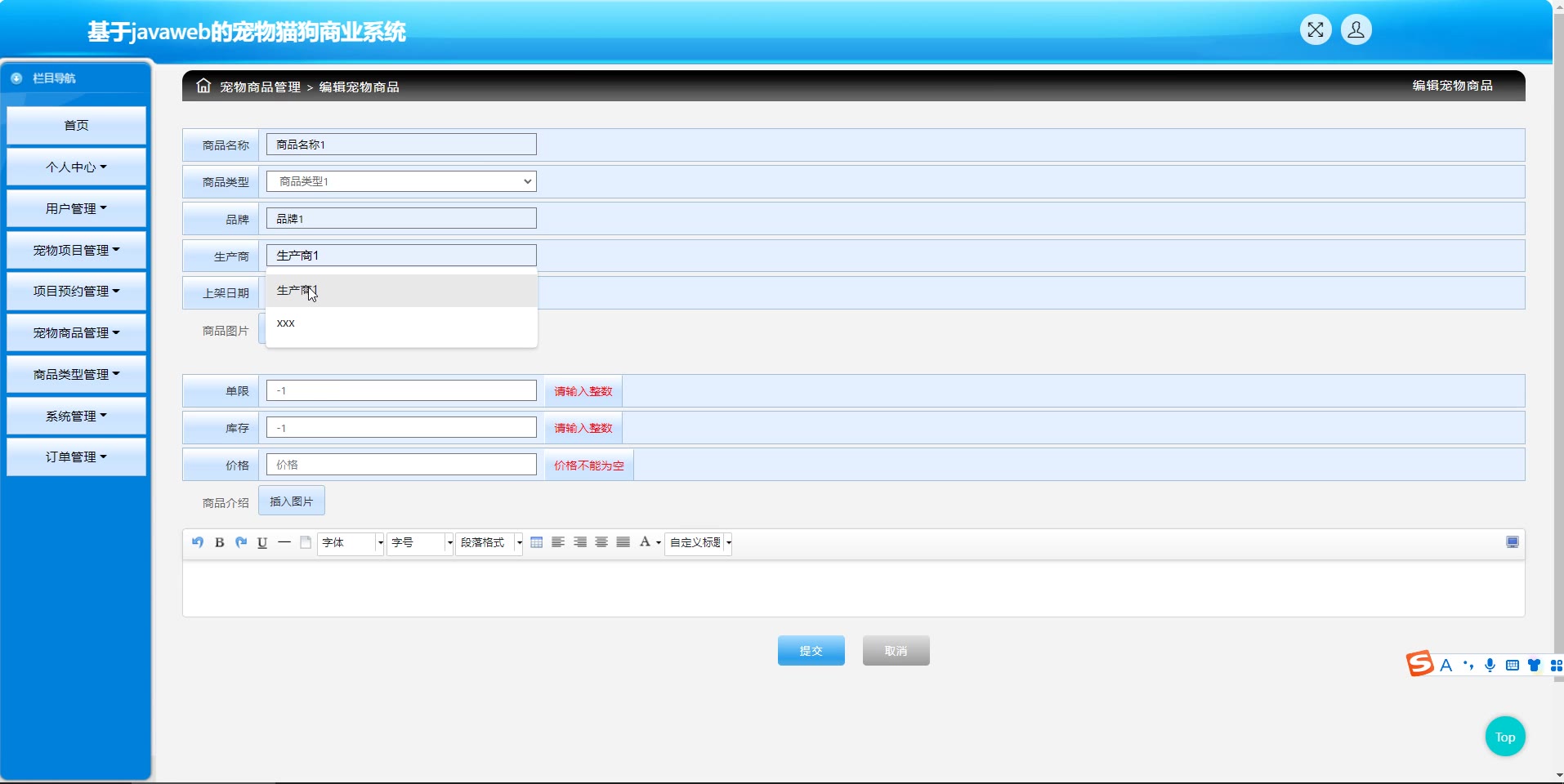Undo the last edit in the editor
The width and height of the screenshot is (1564, 784).
(x=198, y=542)
